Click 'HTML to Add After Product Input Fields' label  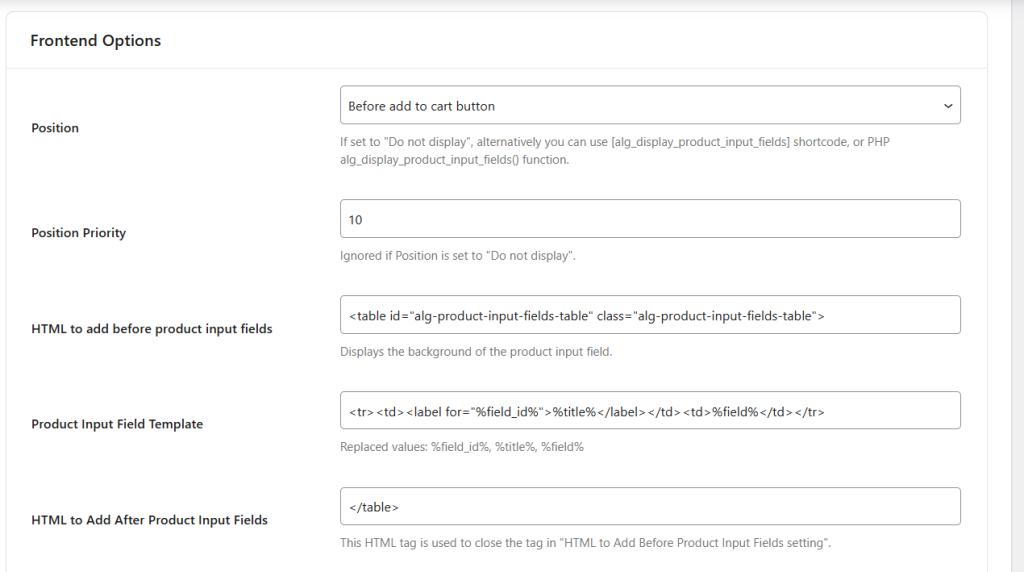[x=149, y=520]
